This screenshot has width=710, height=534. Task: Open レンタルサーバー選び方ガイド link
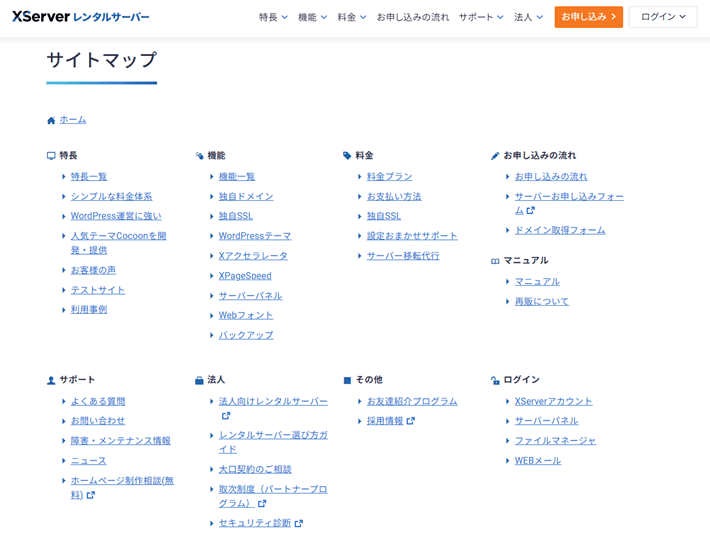[273, 442]
